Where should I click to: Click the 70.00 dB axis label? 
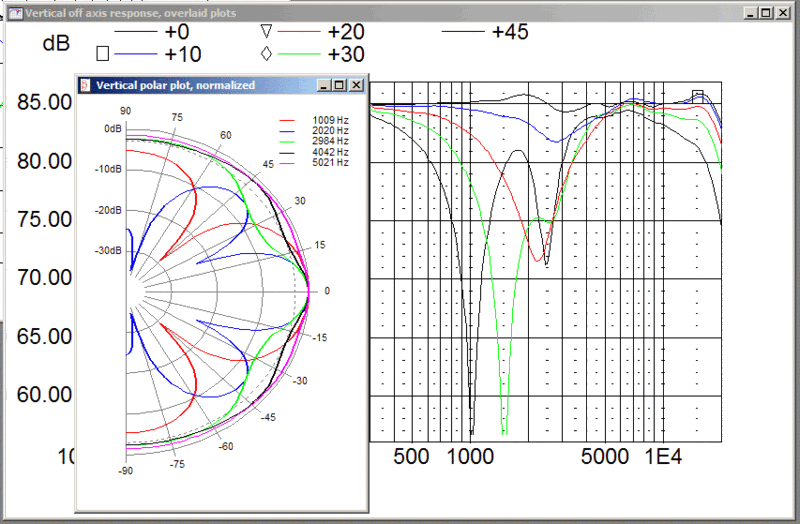tap(44, 278)
